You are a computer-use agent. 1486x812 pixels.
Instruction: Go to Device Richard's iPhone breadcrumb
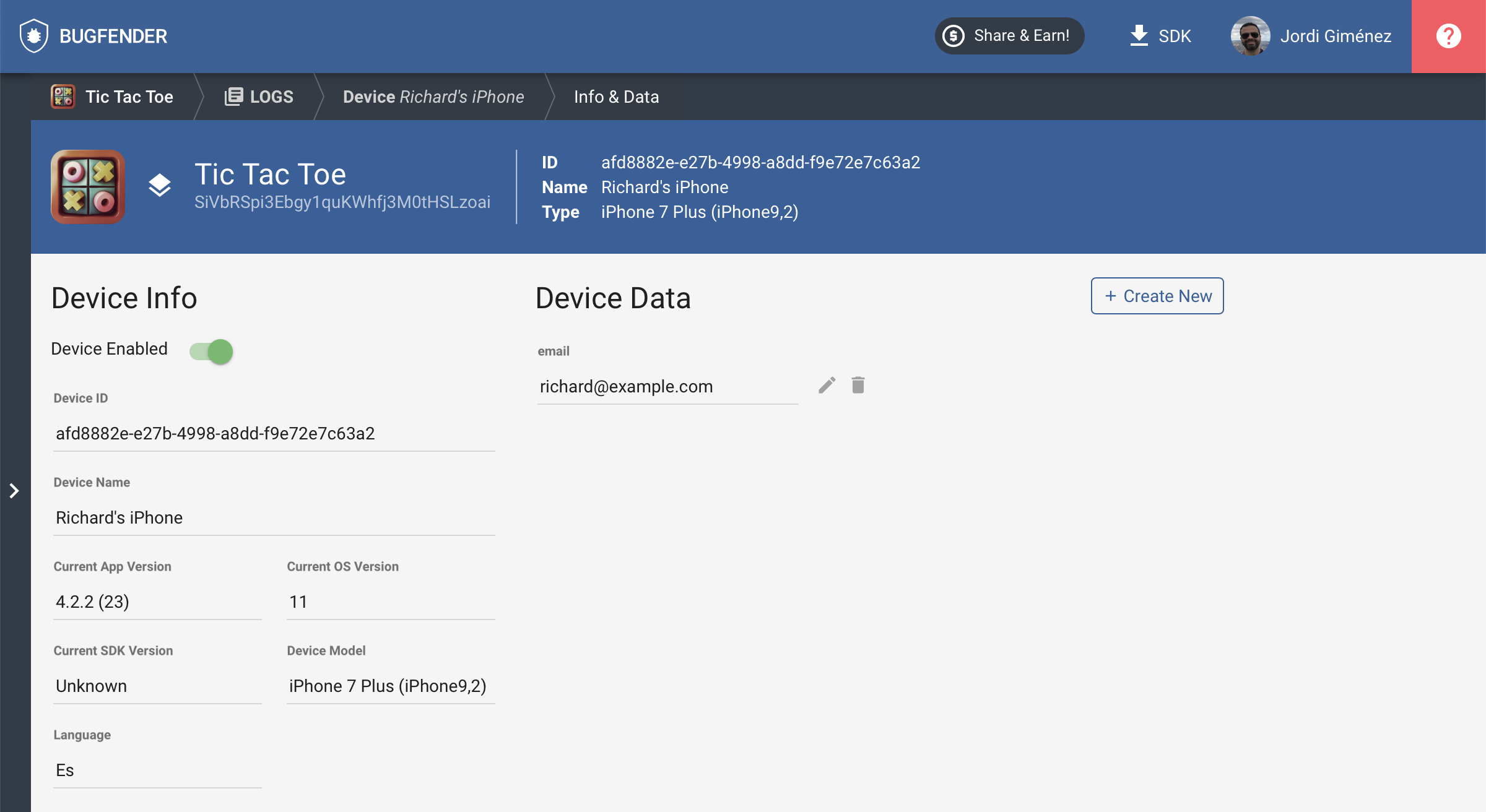pyautogui.click(x=433, y=97)
